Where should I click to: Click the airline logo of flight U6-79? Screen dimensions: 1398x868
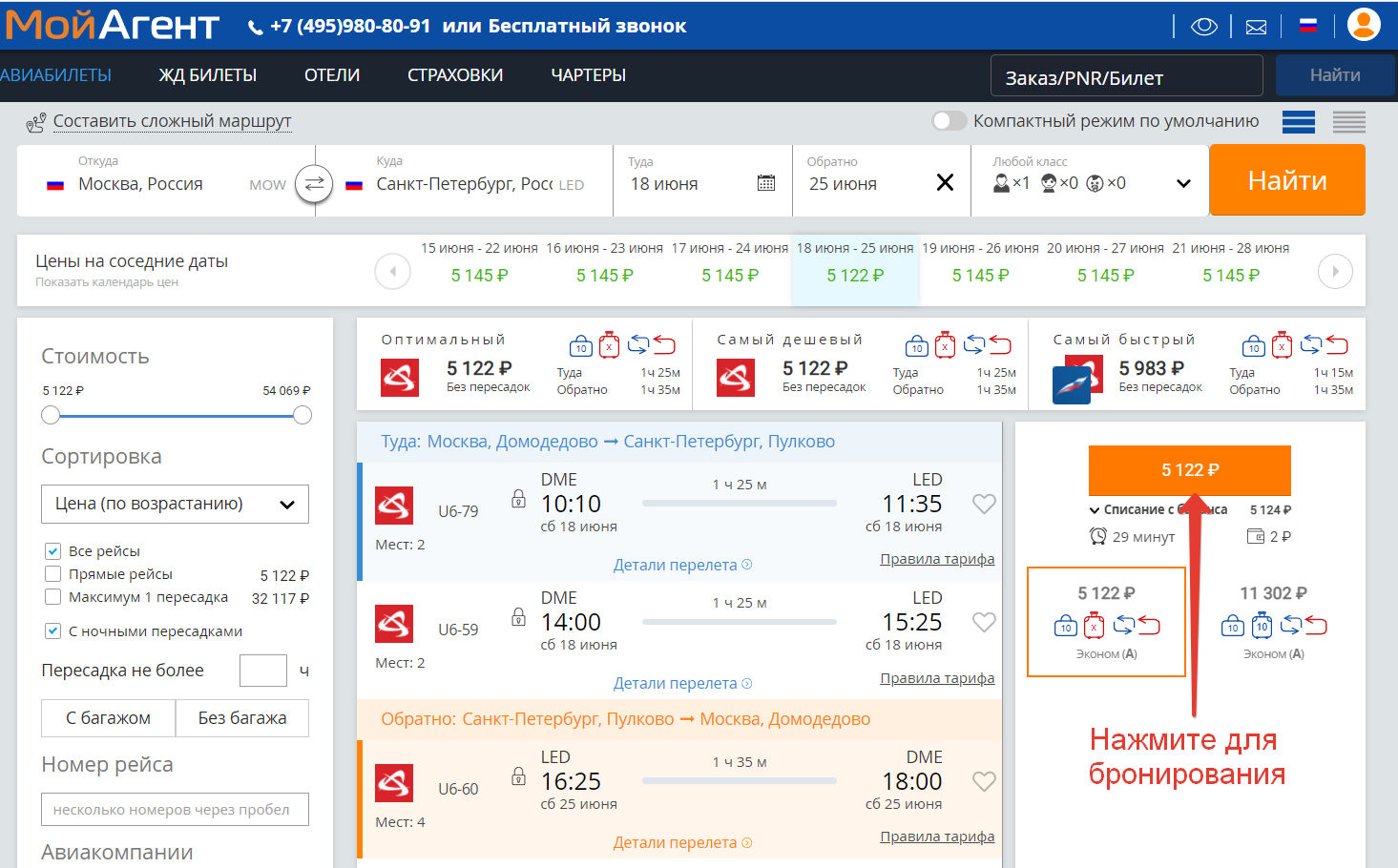point(394,506)
